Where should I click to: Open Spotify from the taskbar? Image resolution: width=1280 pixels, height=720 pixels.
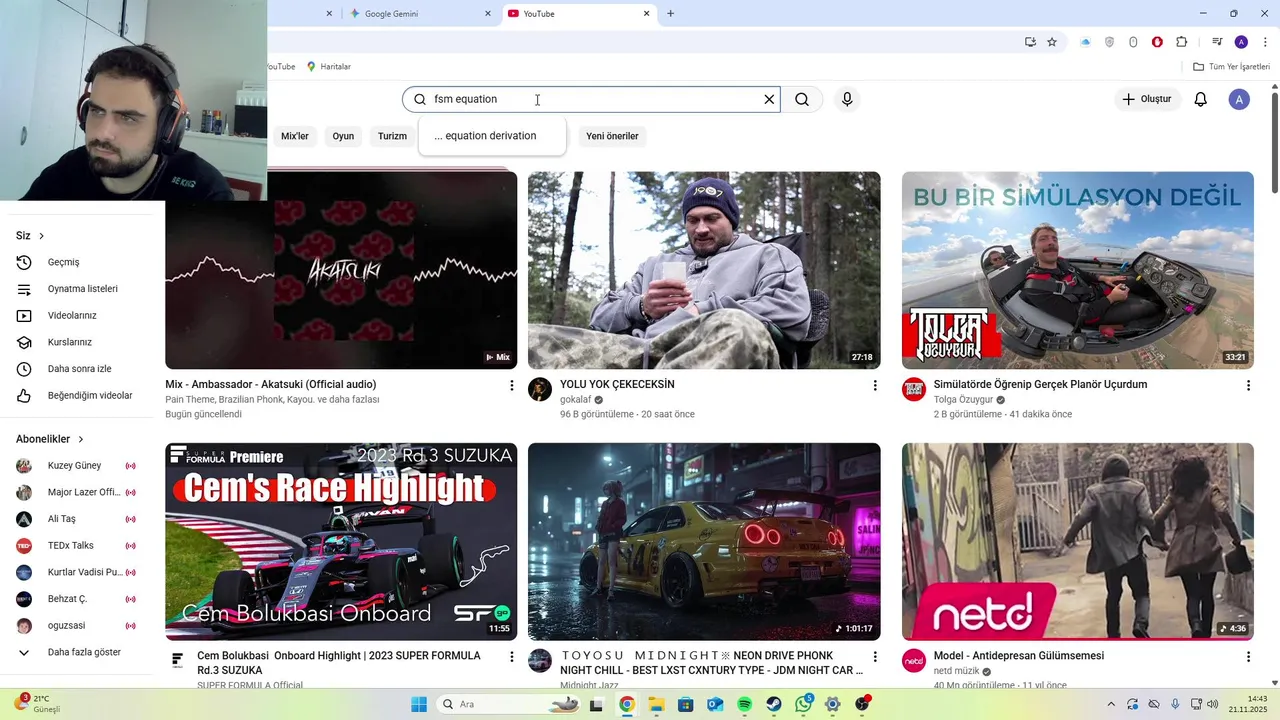[x=744, y=704]
